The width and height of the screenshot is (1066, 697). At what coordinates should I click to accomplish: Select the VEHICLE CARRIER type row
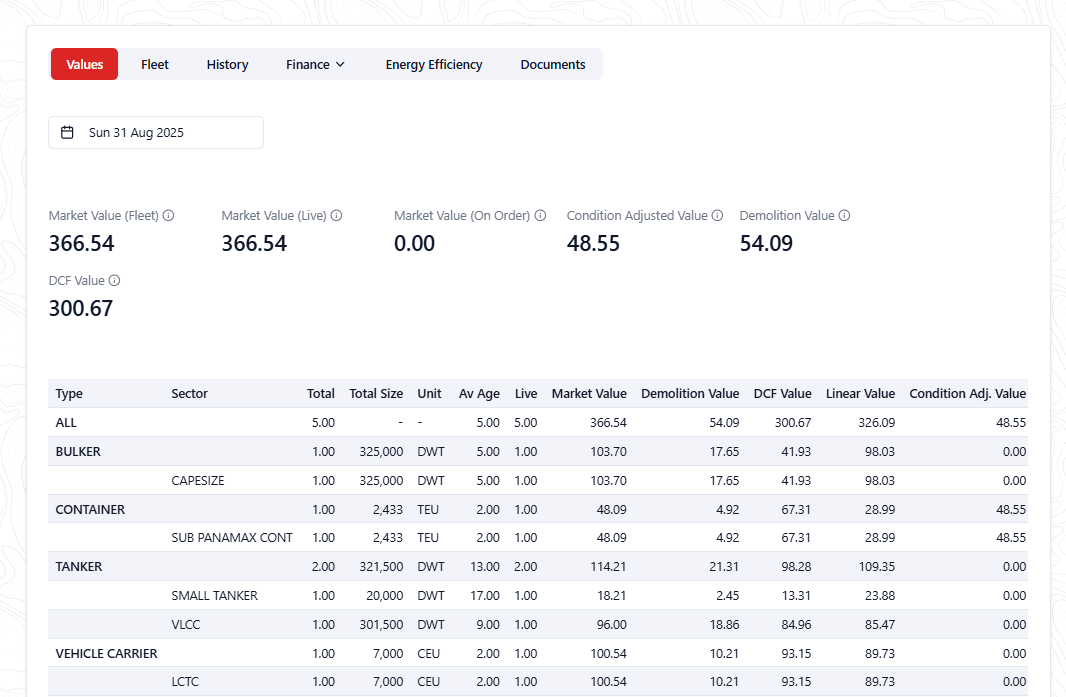538,653
